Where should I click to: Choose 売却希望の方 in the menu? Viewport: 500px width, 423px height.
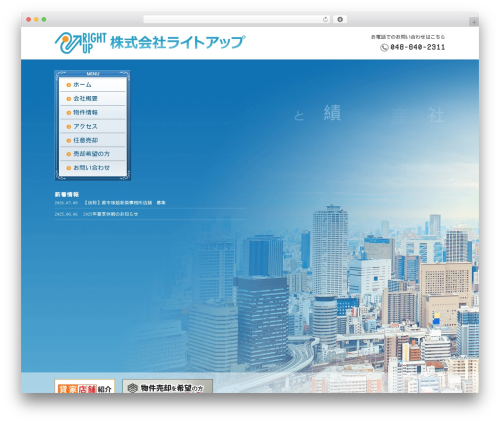(x=93, y=154)
